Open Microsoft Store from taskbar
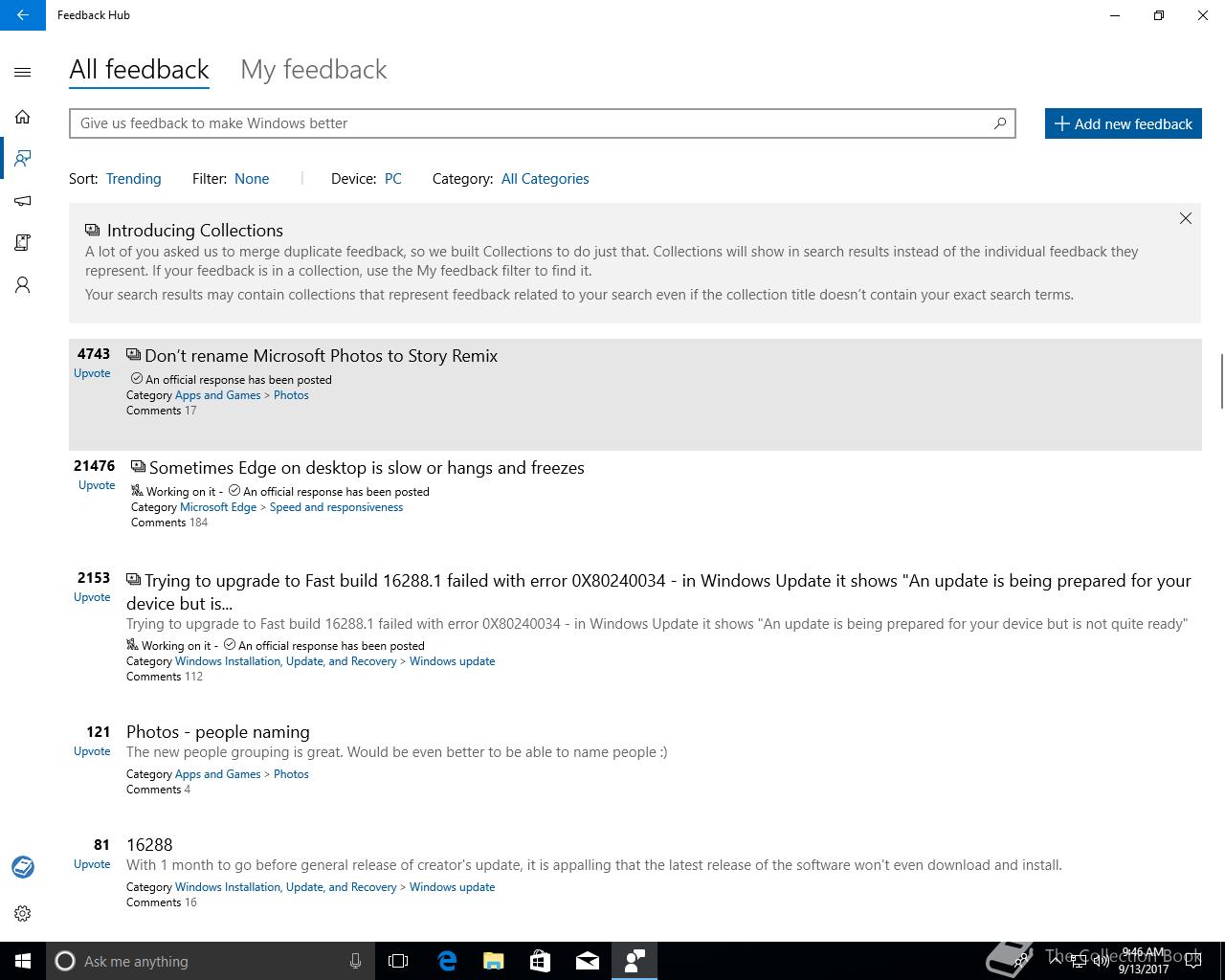 pos(541,961)
